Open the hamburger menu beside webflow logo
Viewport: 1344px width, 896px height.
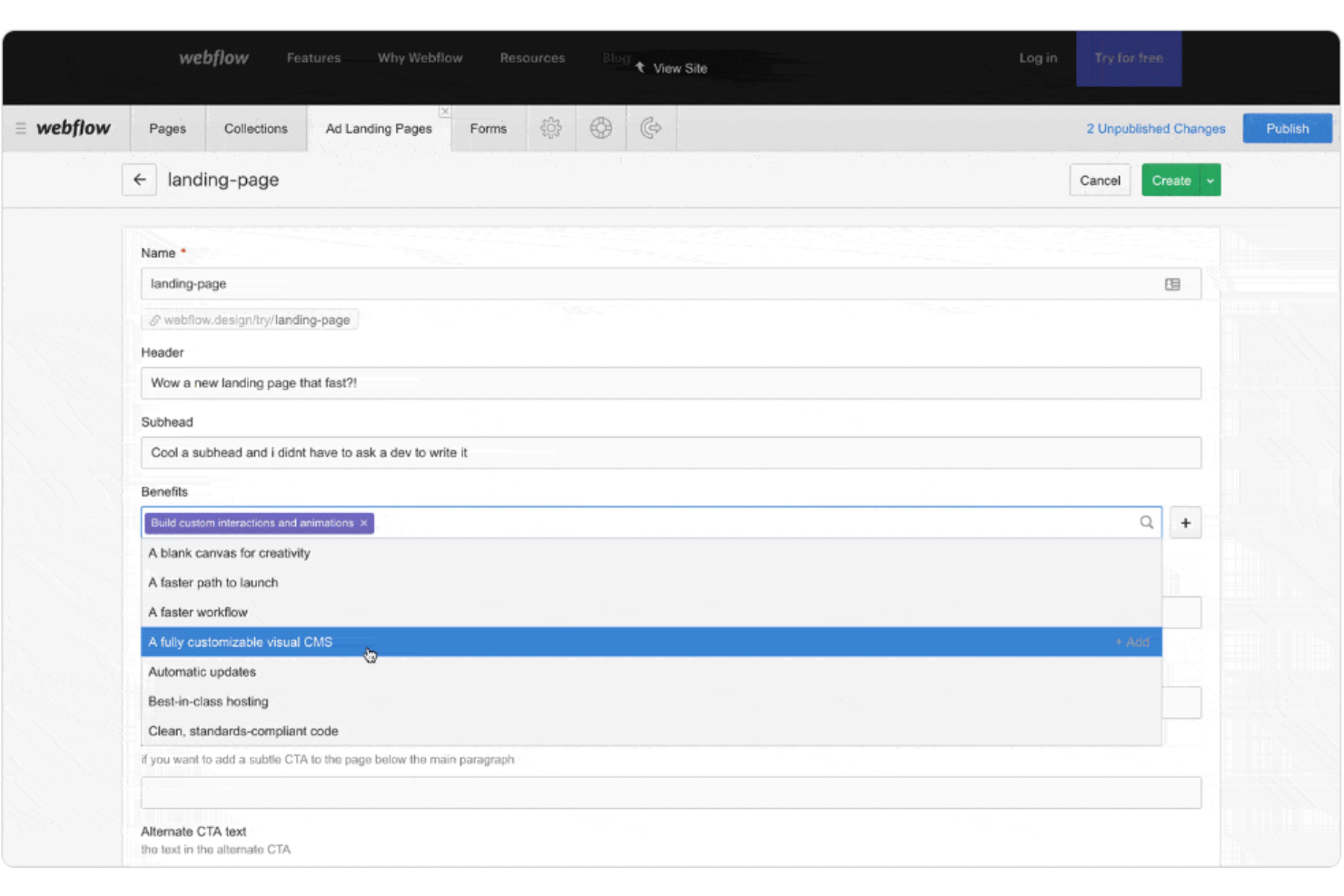20,129
